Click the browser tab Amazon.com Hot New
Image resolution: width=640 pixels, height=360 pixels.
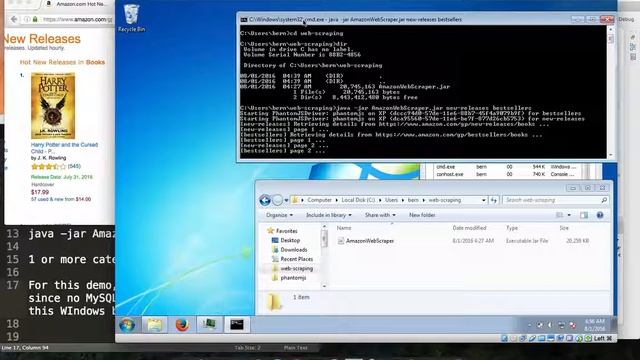tap(78, 4)
